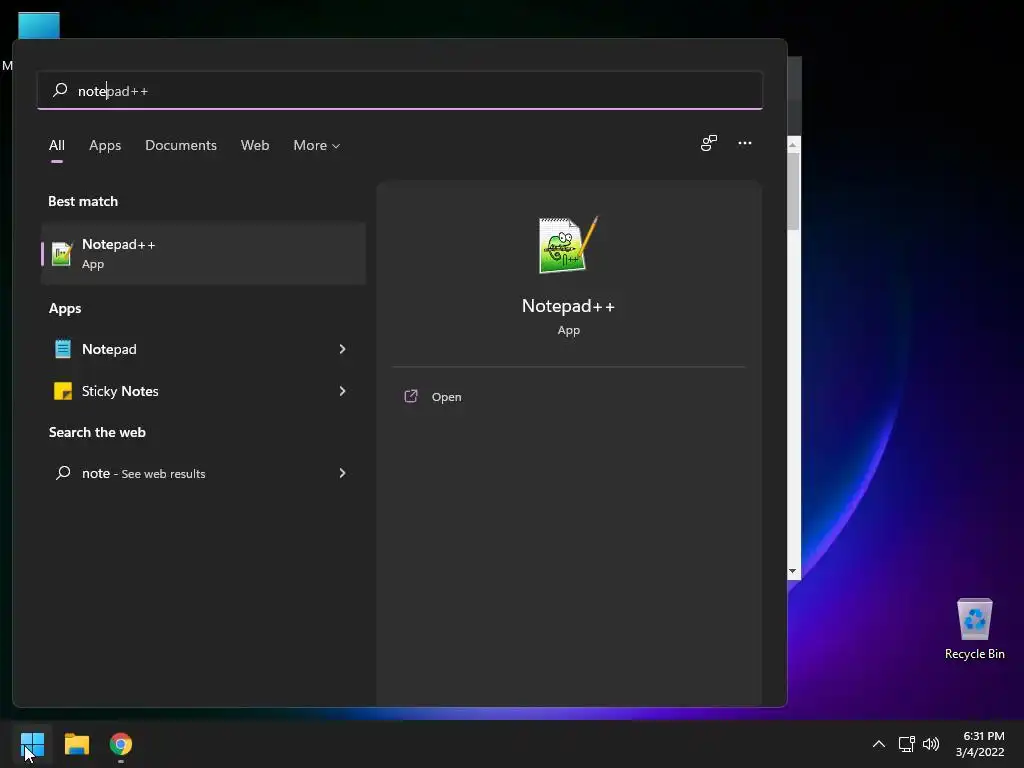Click the scroll-down arrow of background window scrollbar
The image size is (1024, 768).
[x=793, y=571]
